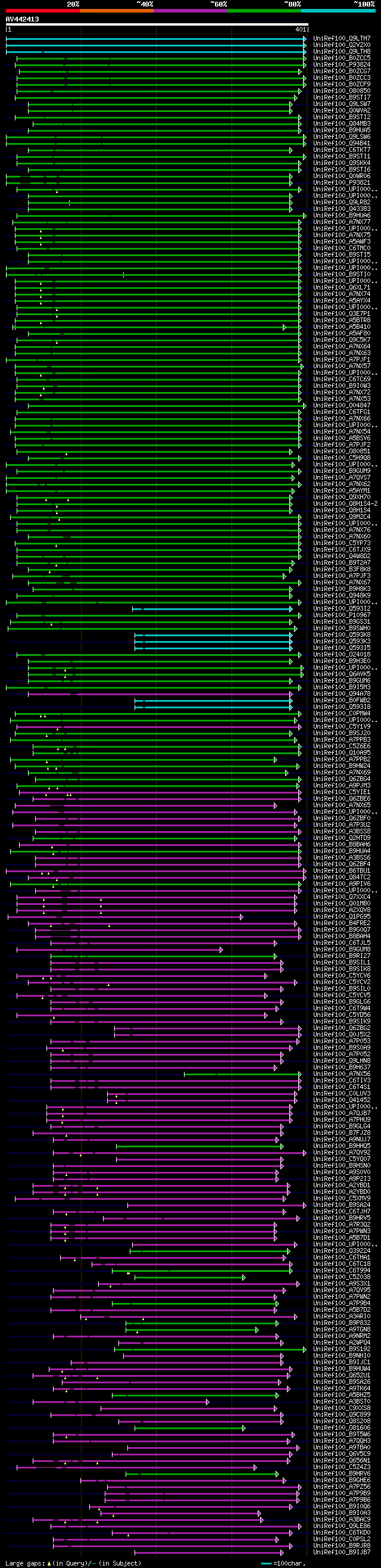
Task: Click UniRef100_C5Y1V9 entry
Action: [342, 727]
